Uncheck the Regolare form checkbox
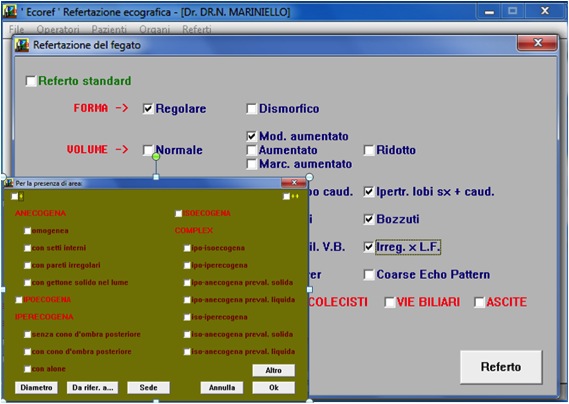Image resolution: width=569 pixels, height=404 pixels. 148,109
